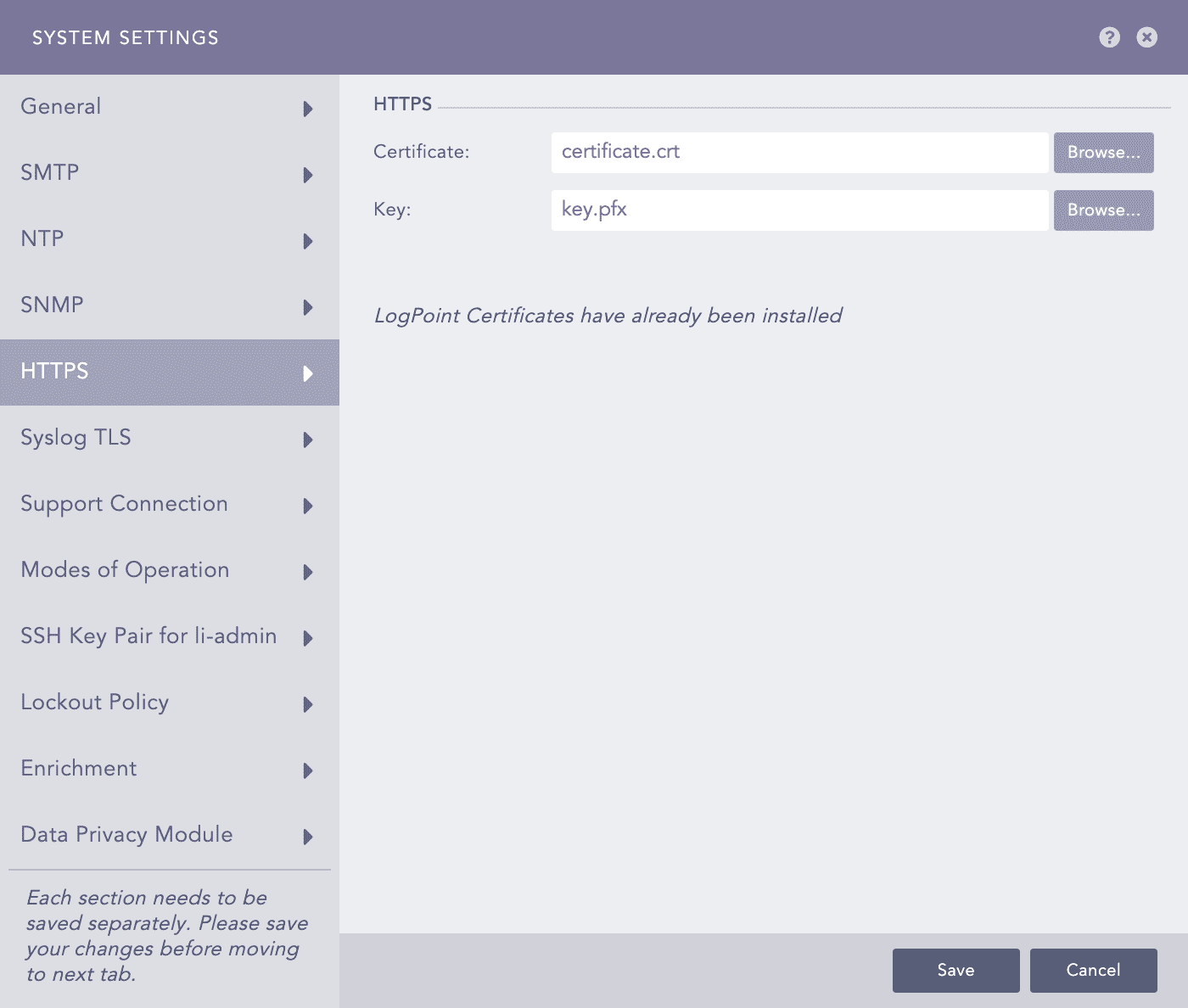Browse for a certificate file
The image size is (1188, 1008).
(x=1103, y=153)
